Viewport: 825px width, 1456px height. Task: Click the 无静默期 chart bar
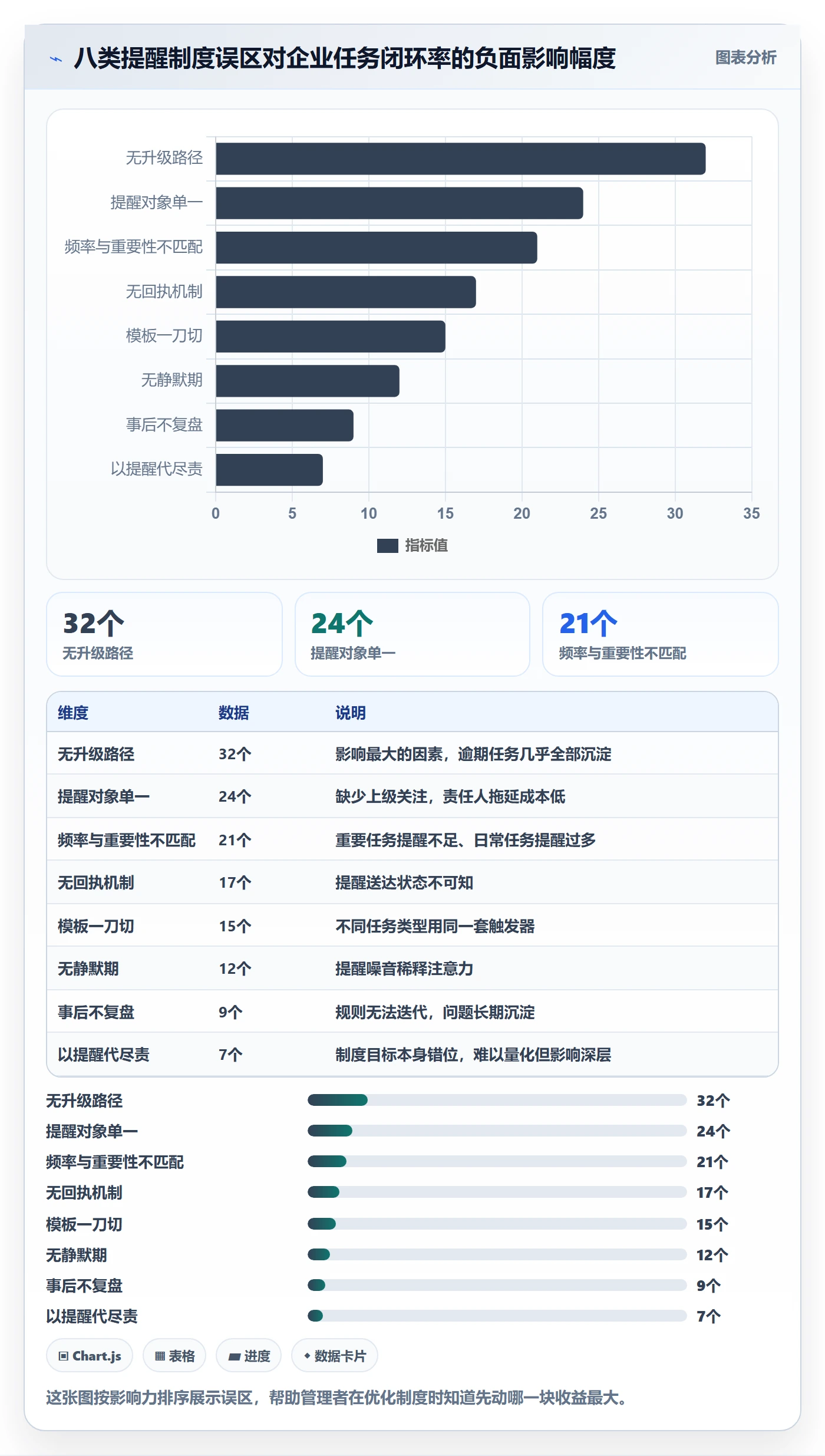(x=307, y=381)
